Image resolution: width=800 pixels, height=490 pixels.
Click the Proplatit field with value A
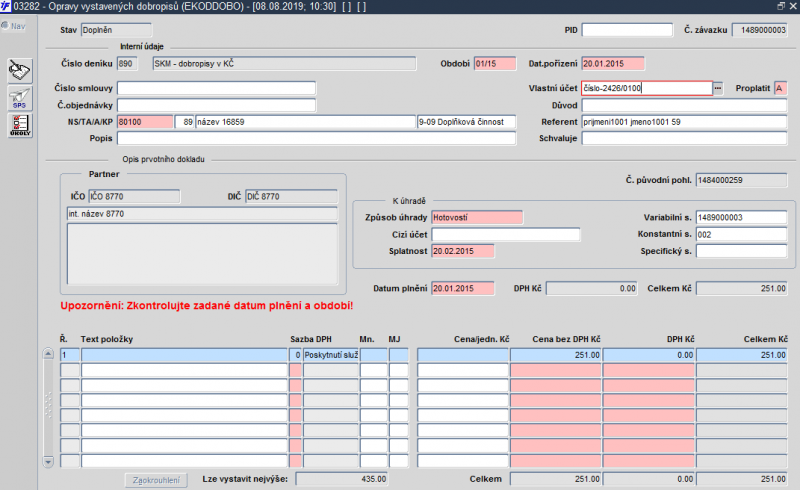click(x=779, y=88)
